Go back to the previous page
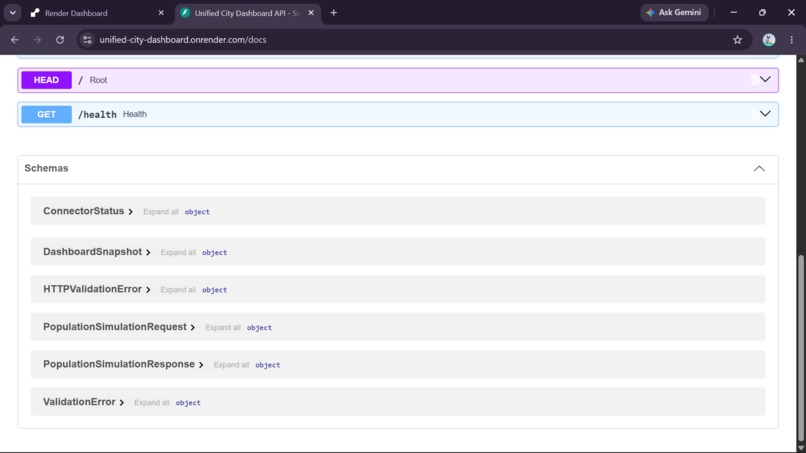The height and width of the screenshot is (453, 806). (x=14, y=40)
